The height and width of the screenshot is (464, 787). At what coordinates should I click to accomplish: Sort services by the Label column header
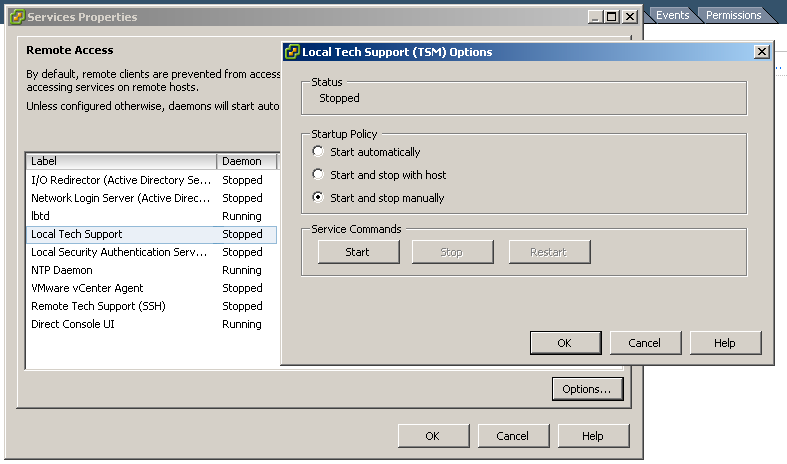121,161
